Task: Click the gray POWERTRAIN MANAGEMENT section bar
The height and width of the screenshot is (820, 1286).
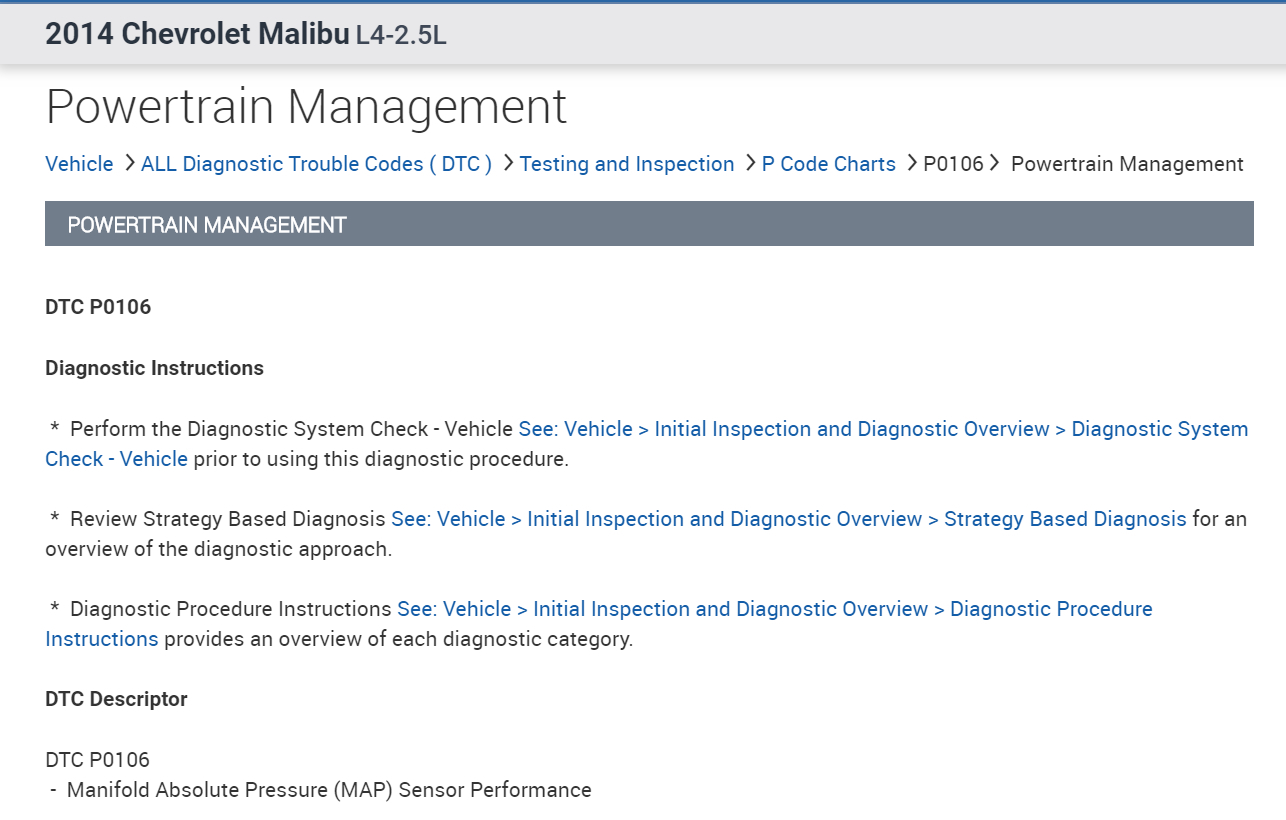Action: (x=649, y=224)
